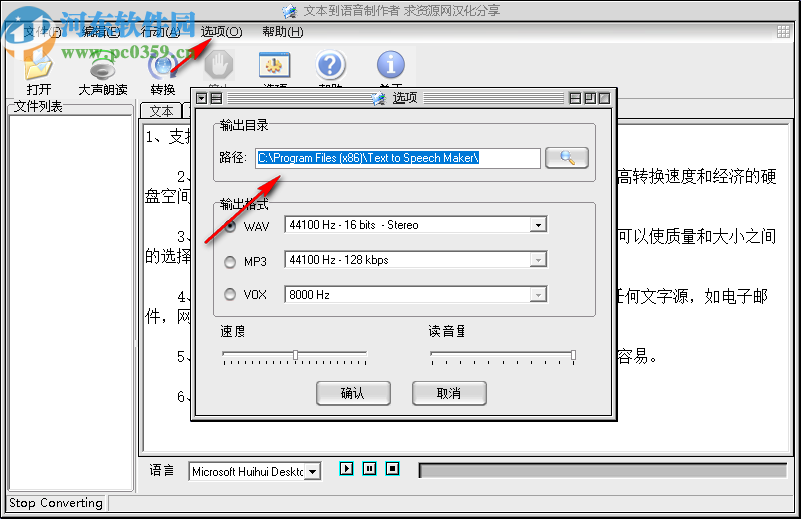
Task: Open the 打开 file toolbar icon
Action: pos(39,72)
